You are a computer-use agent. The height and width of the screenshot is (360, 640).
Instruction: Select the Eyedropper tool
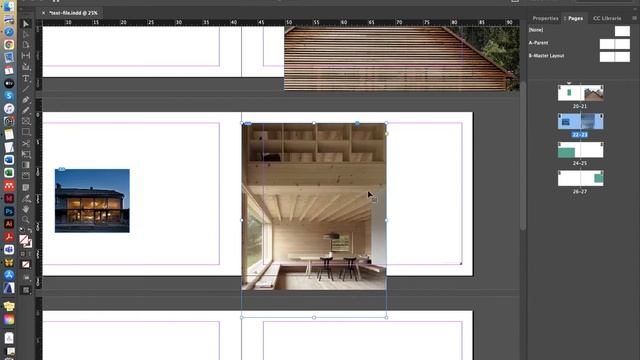click(26, 198)
